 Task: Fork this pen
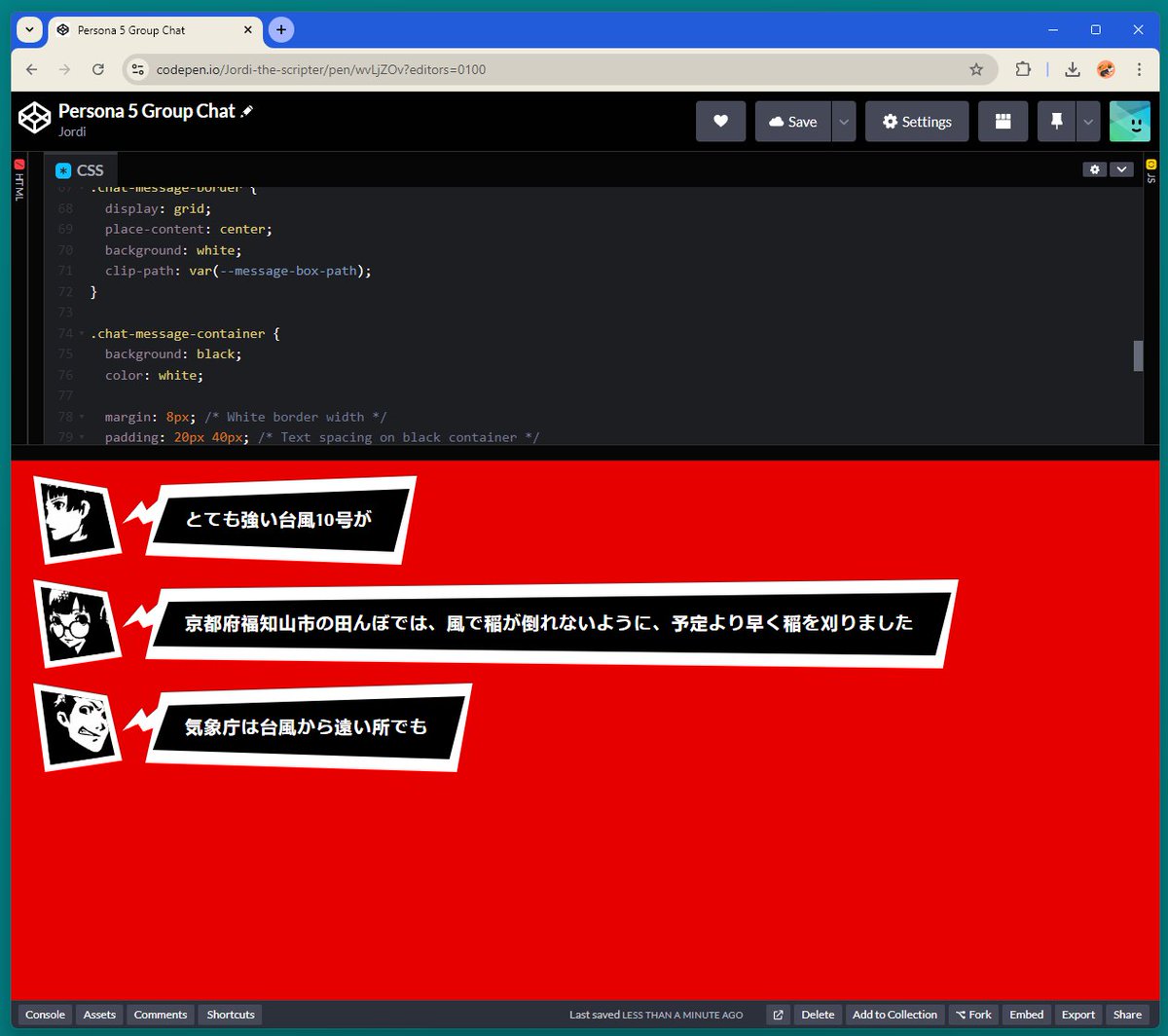pos(973,1015)
